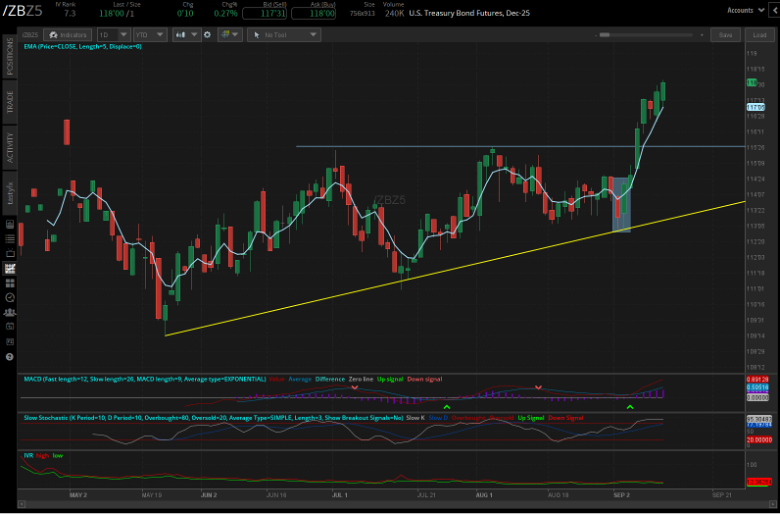
Task: Open the grid layout sidebar icon
Action: (x=10, y=283)
